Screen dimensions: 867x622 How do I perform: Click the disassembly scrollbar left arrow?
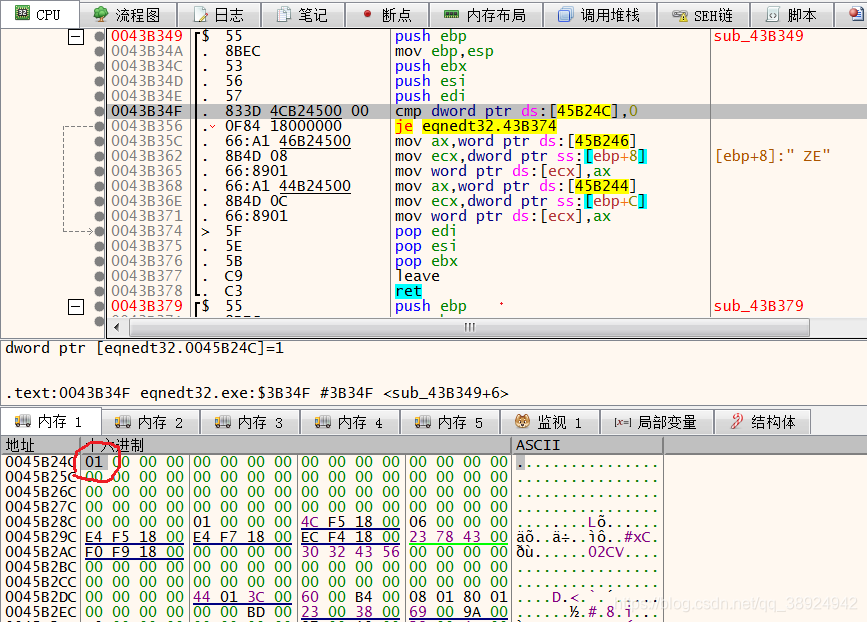(117, 327)
